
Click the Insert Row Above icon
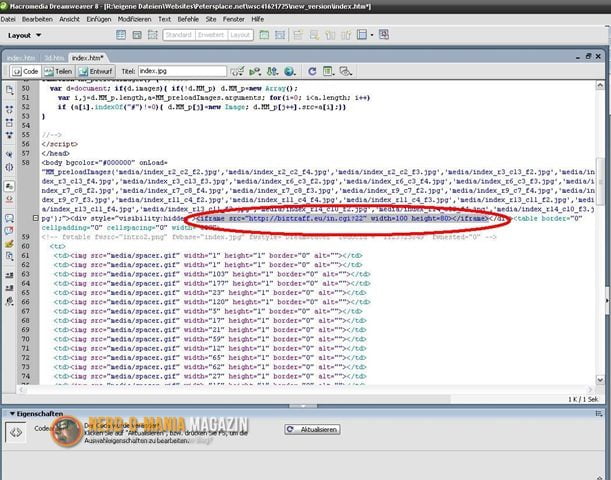coord(298,35)
